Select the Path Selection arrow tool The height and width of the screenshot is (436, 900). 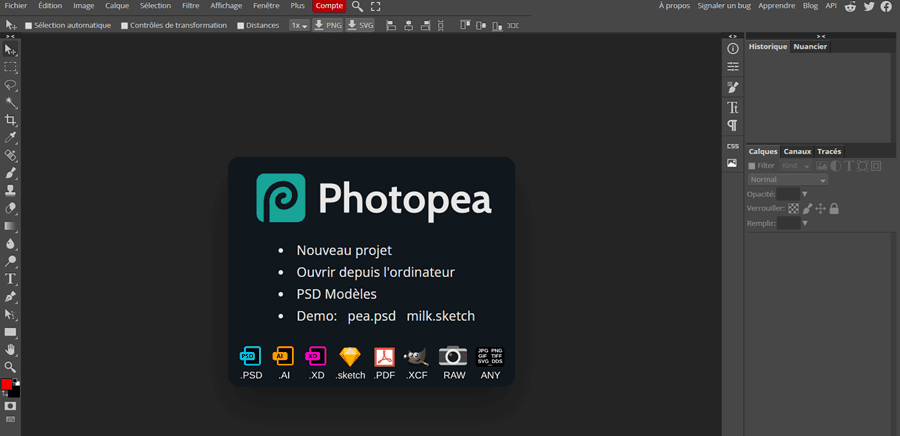coord(10,314)
